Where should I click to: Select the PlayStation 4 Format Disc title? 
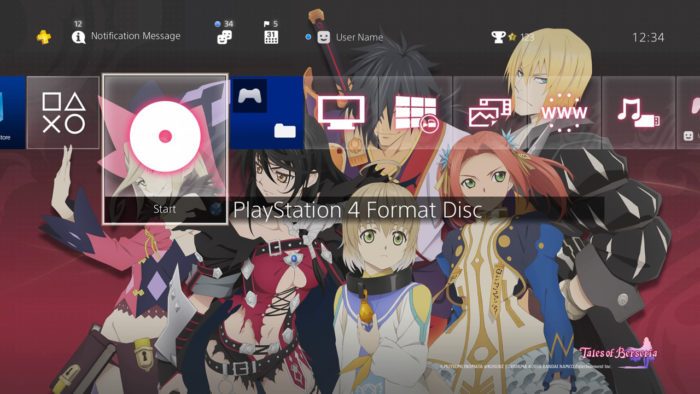tap(358, 210)
